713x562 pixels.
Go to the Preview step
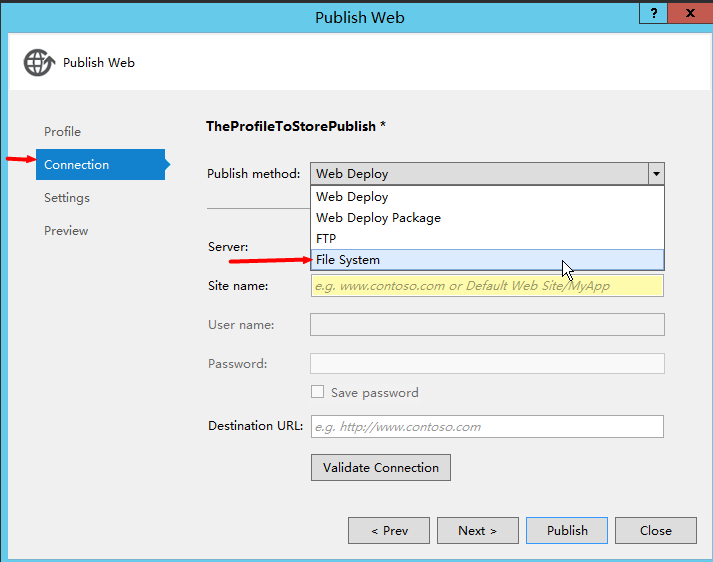click(66, 231)
